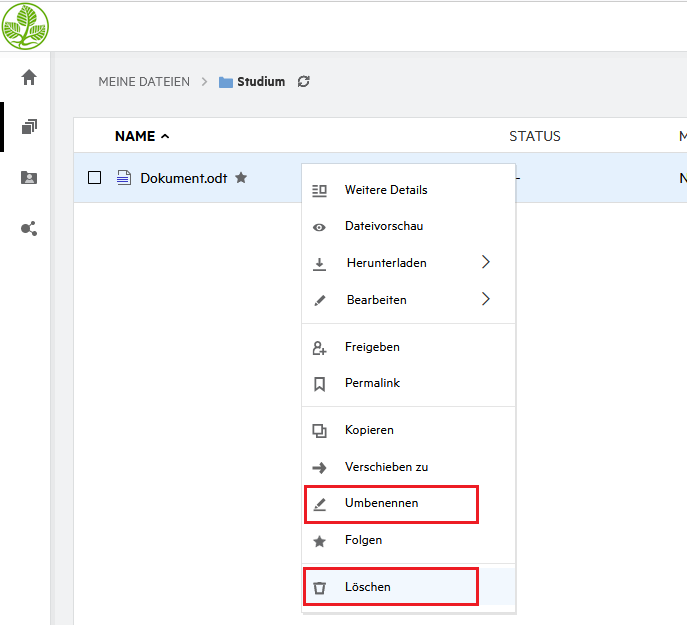
Task: Open the Shared with me sidebar icon
Action: (29, 178)
